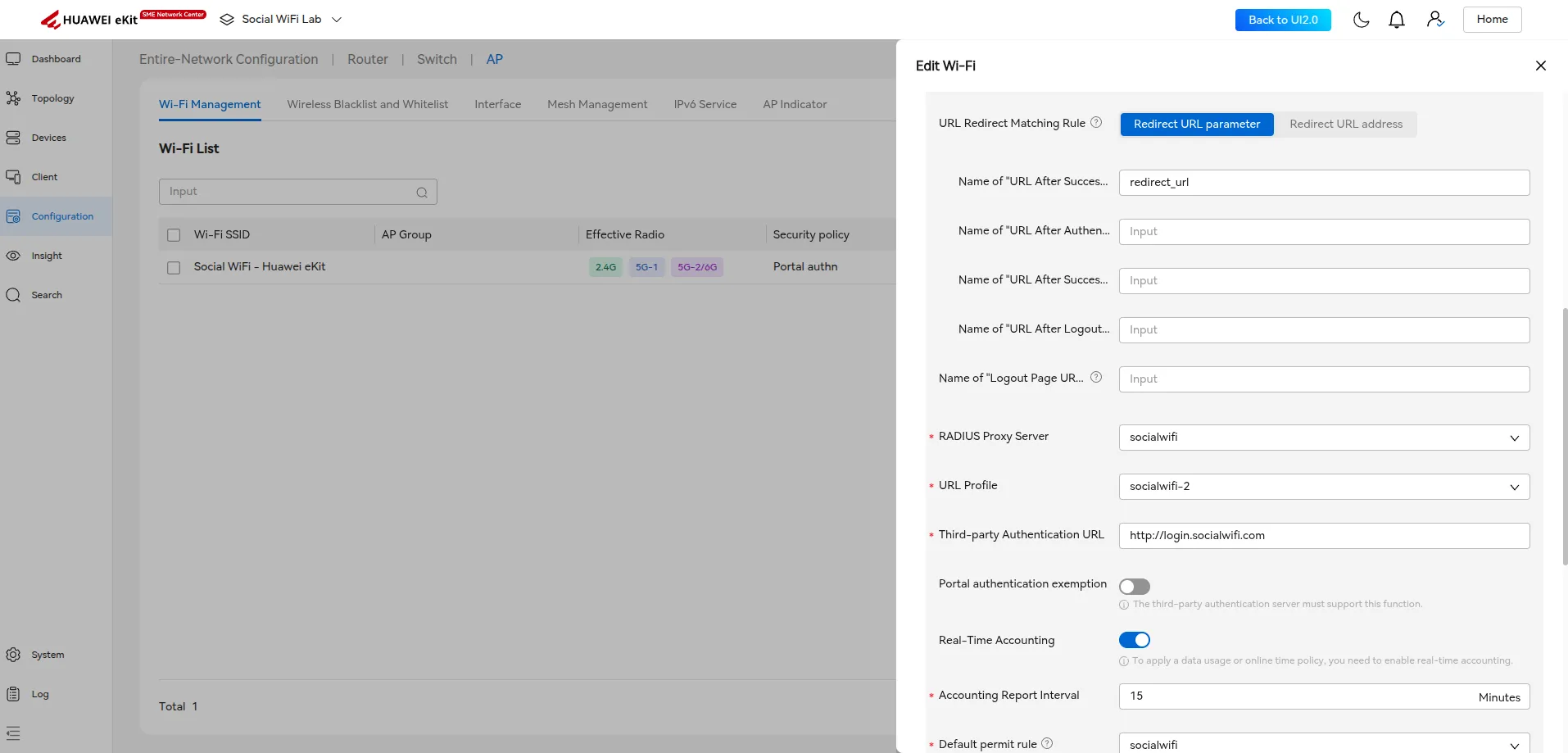Disable the Real-Time Accounting switch
Viewport: 1568px width, 753px height.
(1135, 640)
